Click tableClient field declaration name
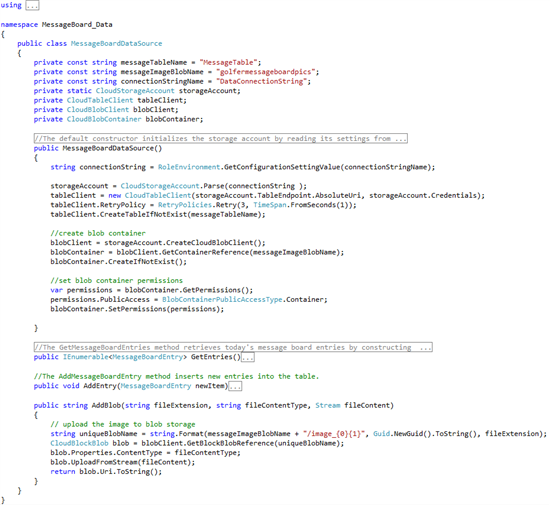The width and height of the screenshot is (550, 505). click(160, 100)
